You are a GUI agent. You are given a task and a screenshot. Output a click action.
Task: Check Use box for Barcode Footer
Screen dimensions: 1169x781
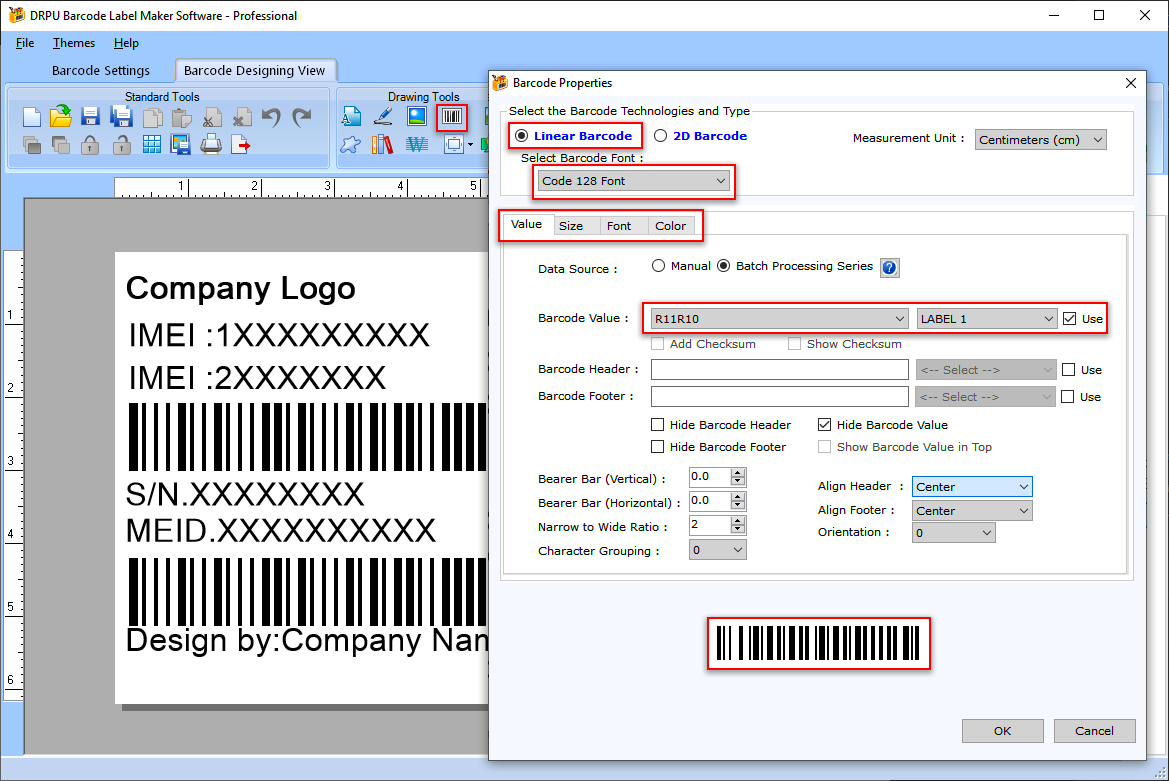(x=1068, y=396)
